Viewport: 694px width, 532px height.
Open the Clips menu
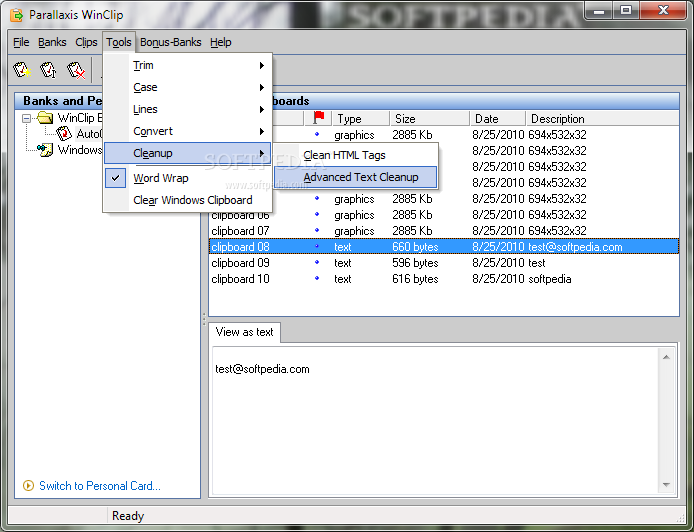coord(86,42)
